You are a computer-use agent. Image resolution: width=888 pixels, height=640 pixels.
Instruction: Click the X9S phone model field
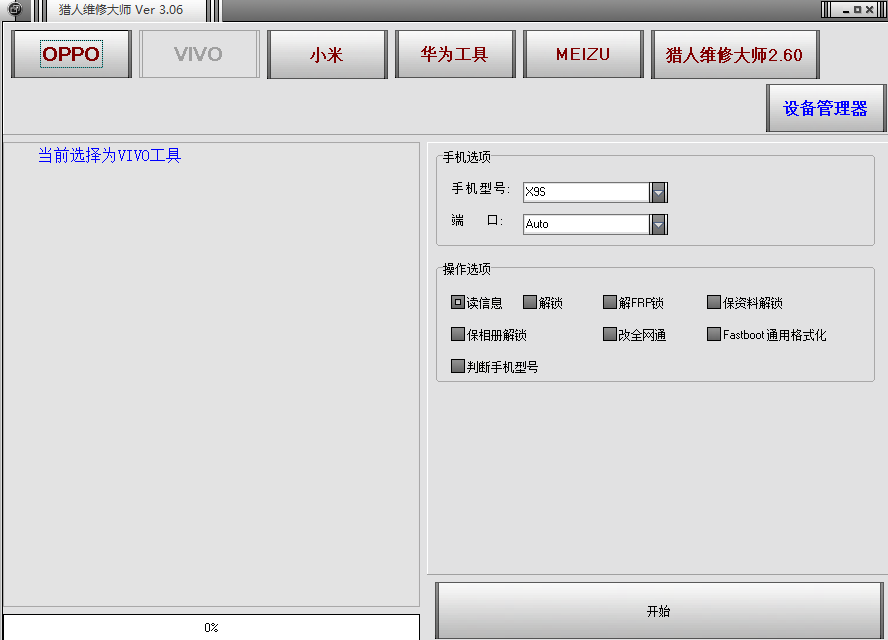(586, 193)
